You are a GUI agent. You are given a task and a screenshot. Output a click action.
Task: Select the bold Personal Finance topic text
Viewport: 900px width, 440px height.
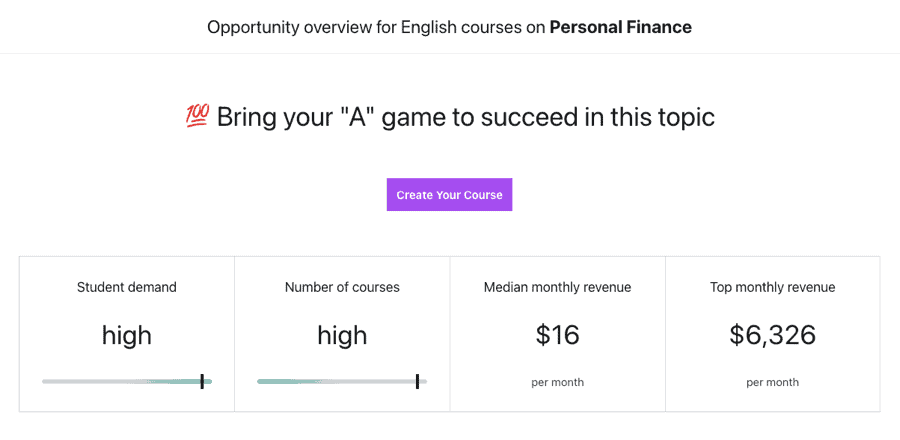[620, 27]
